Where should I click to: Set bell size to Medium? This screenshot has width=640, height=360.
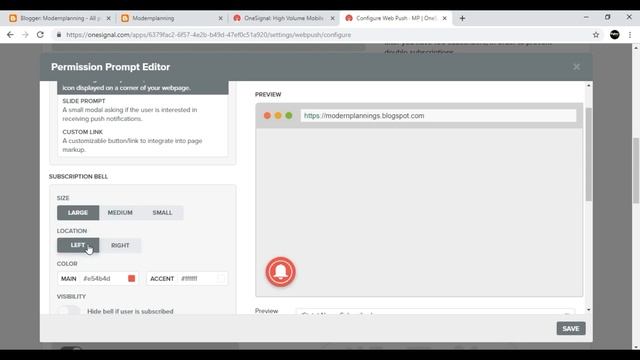(120, 213)
